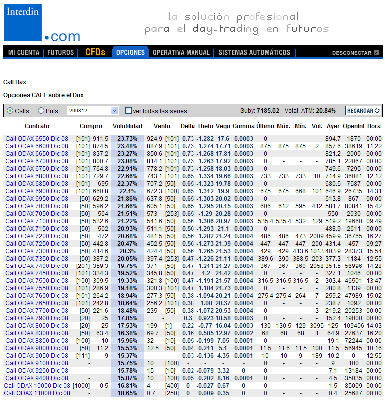Click the 19.33% volatility cell
The width and height of the screenshot is (385, 400).
pos(127,281)
